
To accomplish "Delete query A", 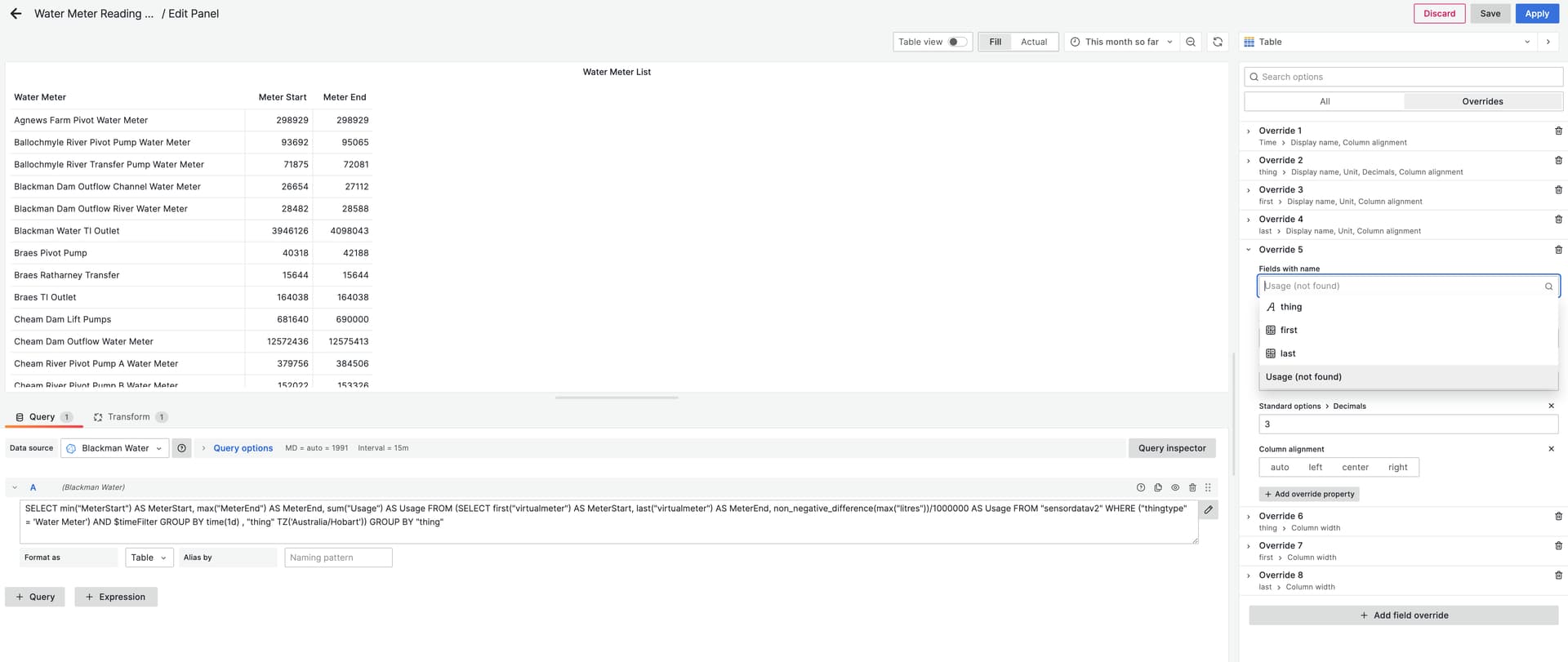I will coord(1192,487).
